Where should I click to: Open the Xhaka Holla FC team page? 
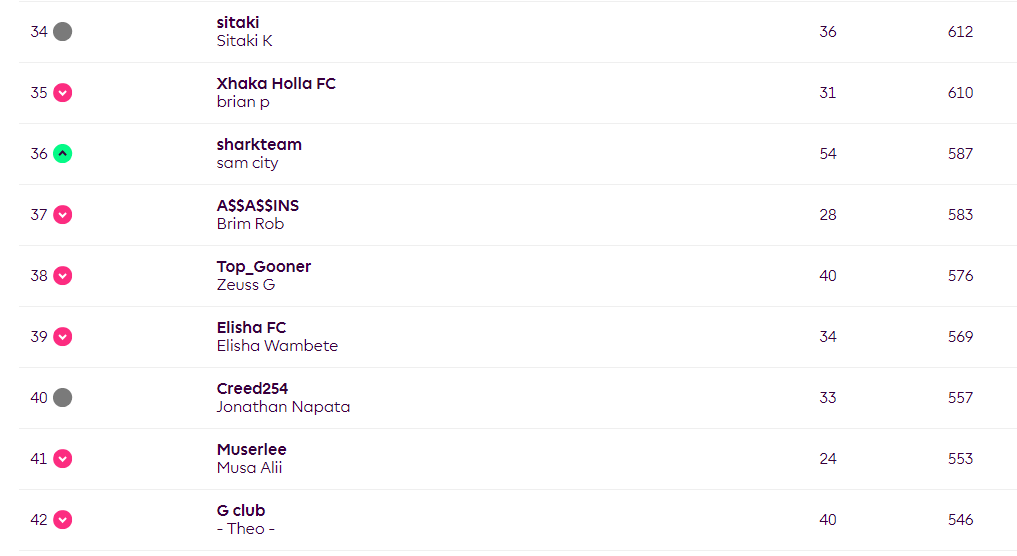tap(276, 83)
